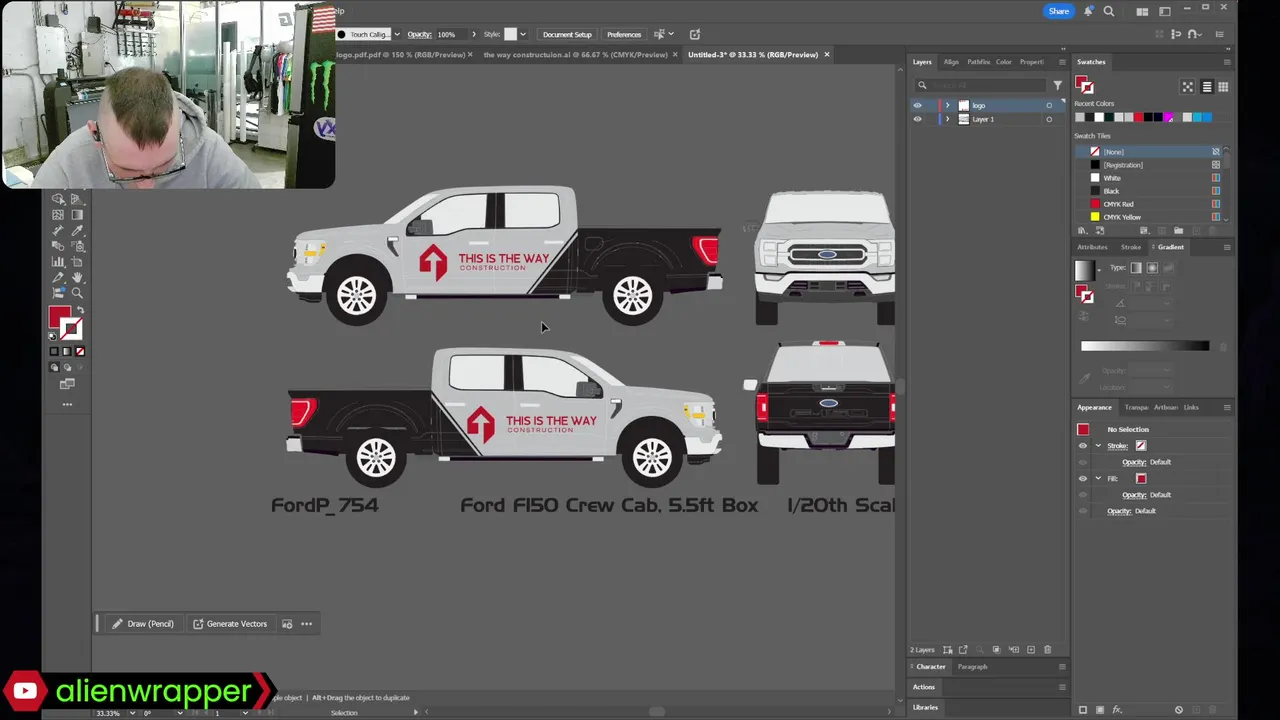Click the Change Screen Mode icon

pyautogui.click(x=67, y=384)
